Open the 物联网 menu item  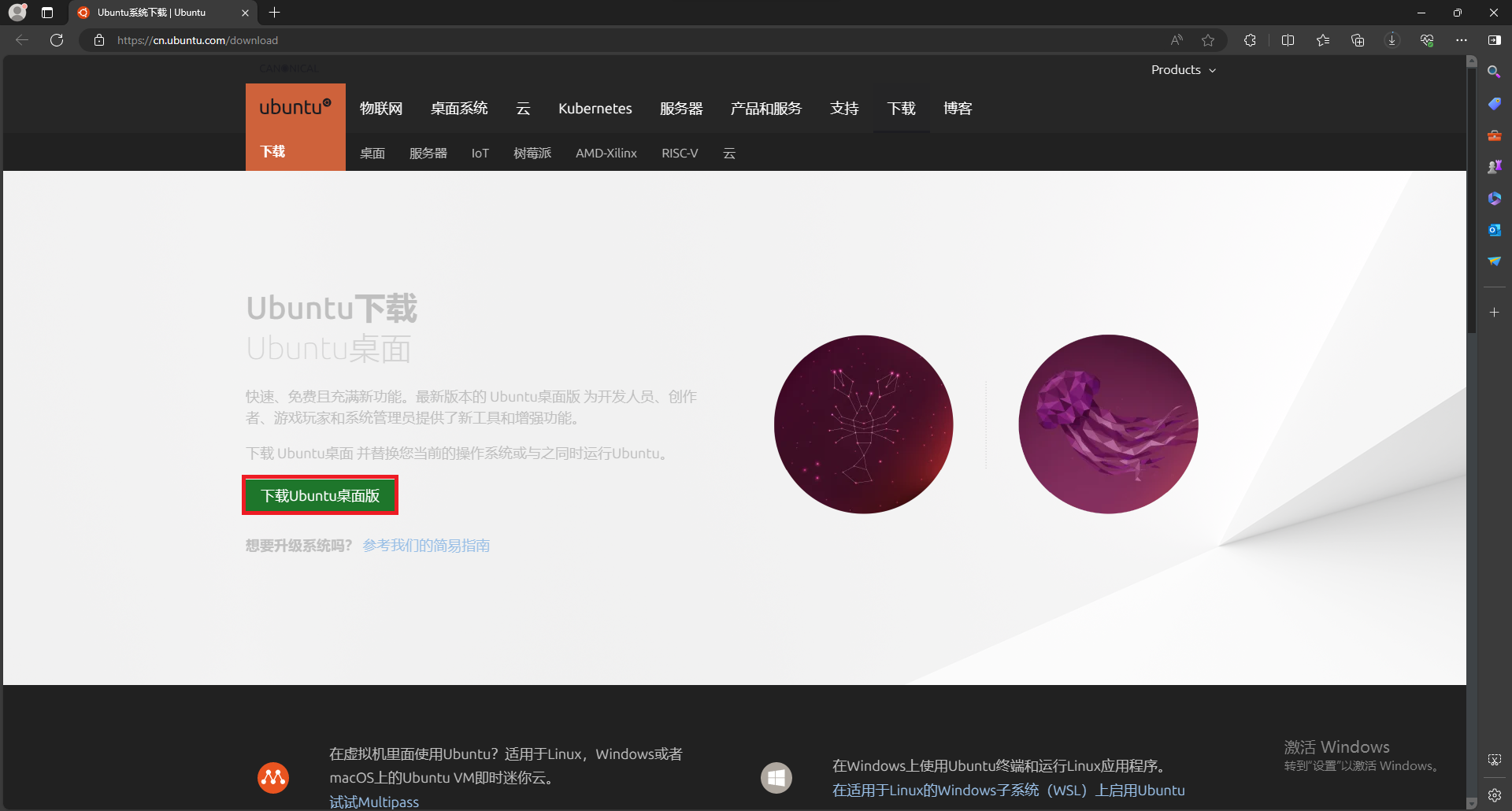pos(381,109)
